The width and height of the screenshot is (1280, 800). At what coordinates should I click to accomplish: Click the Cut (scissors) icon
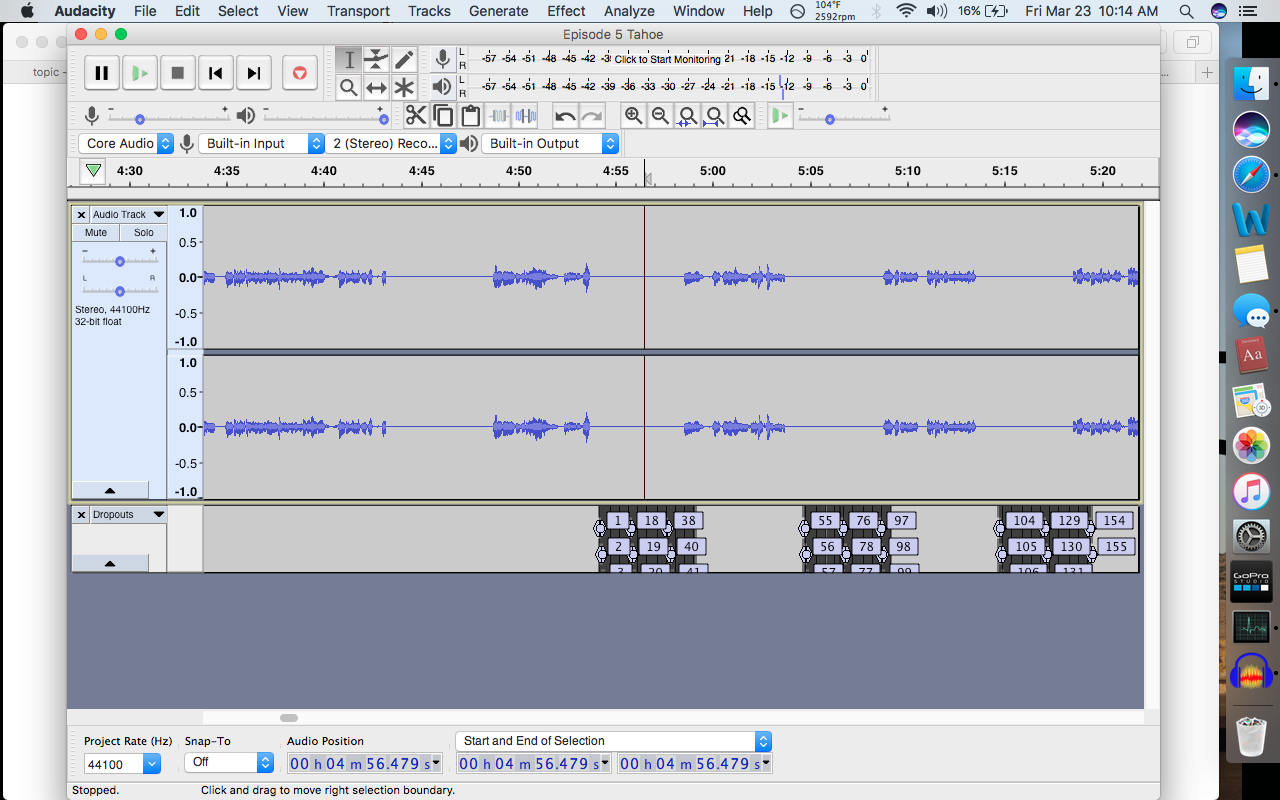(x=416, y=116)
